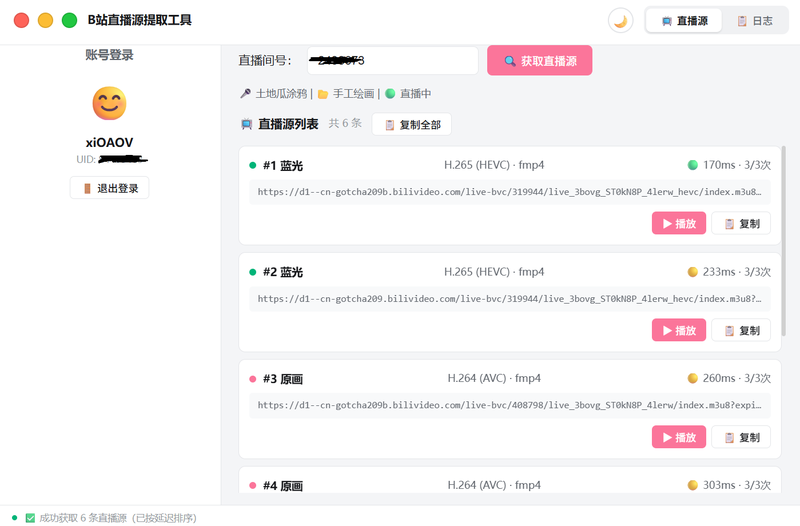Viewport: 800px width, 526px height.
Task: Click the status bar success message
Action: click(x=118, y=518)
